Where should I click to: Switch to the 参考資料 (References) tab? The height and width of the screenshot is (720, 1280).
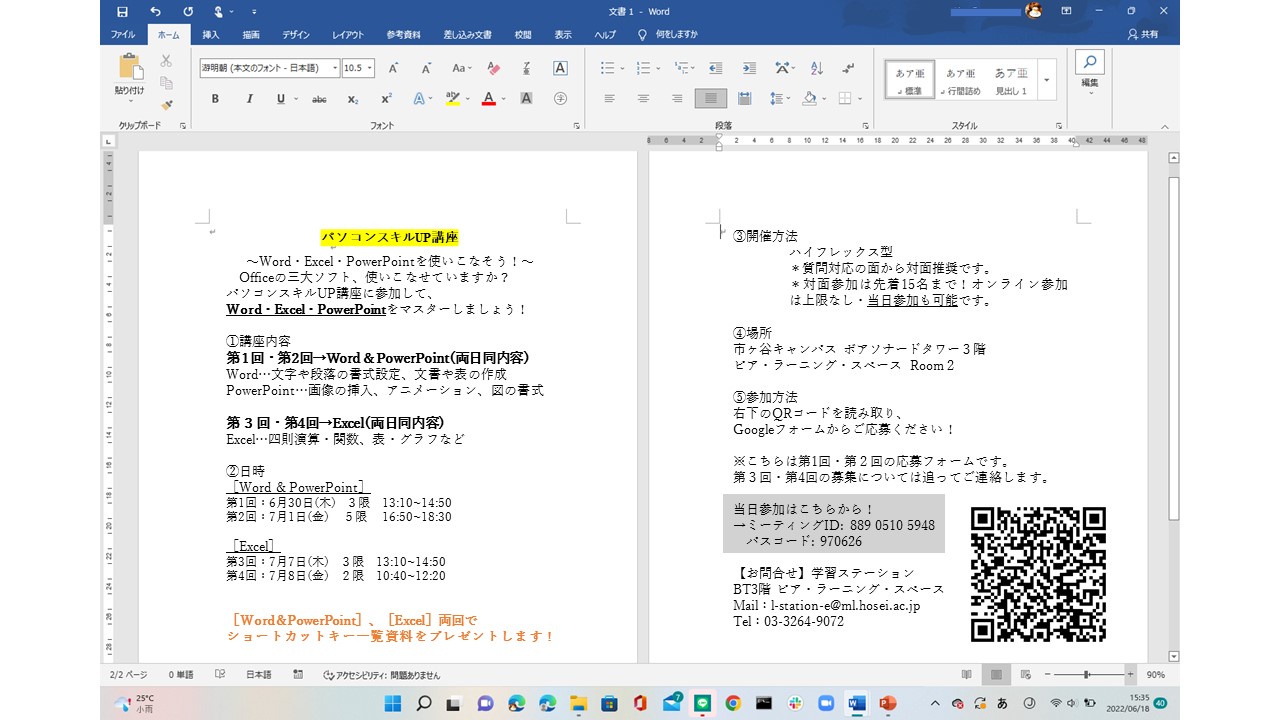click(x=404, y=34)
